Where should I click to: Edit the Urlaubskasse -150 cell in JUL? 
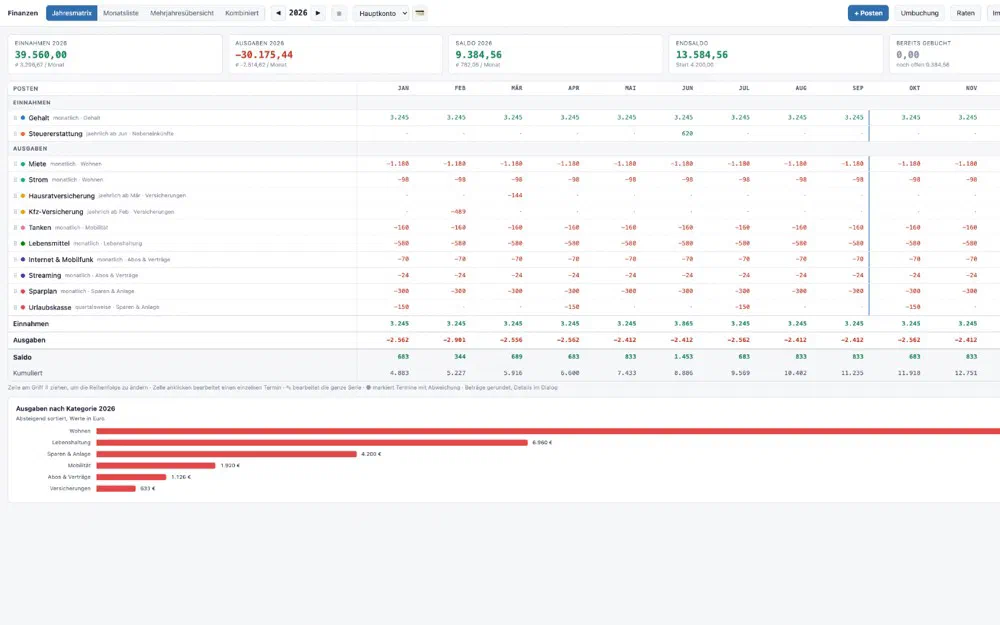(742, 307)
